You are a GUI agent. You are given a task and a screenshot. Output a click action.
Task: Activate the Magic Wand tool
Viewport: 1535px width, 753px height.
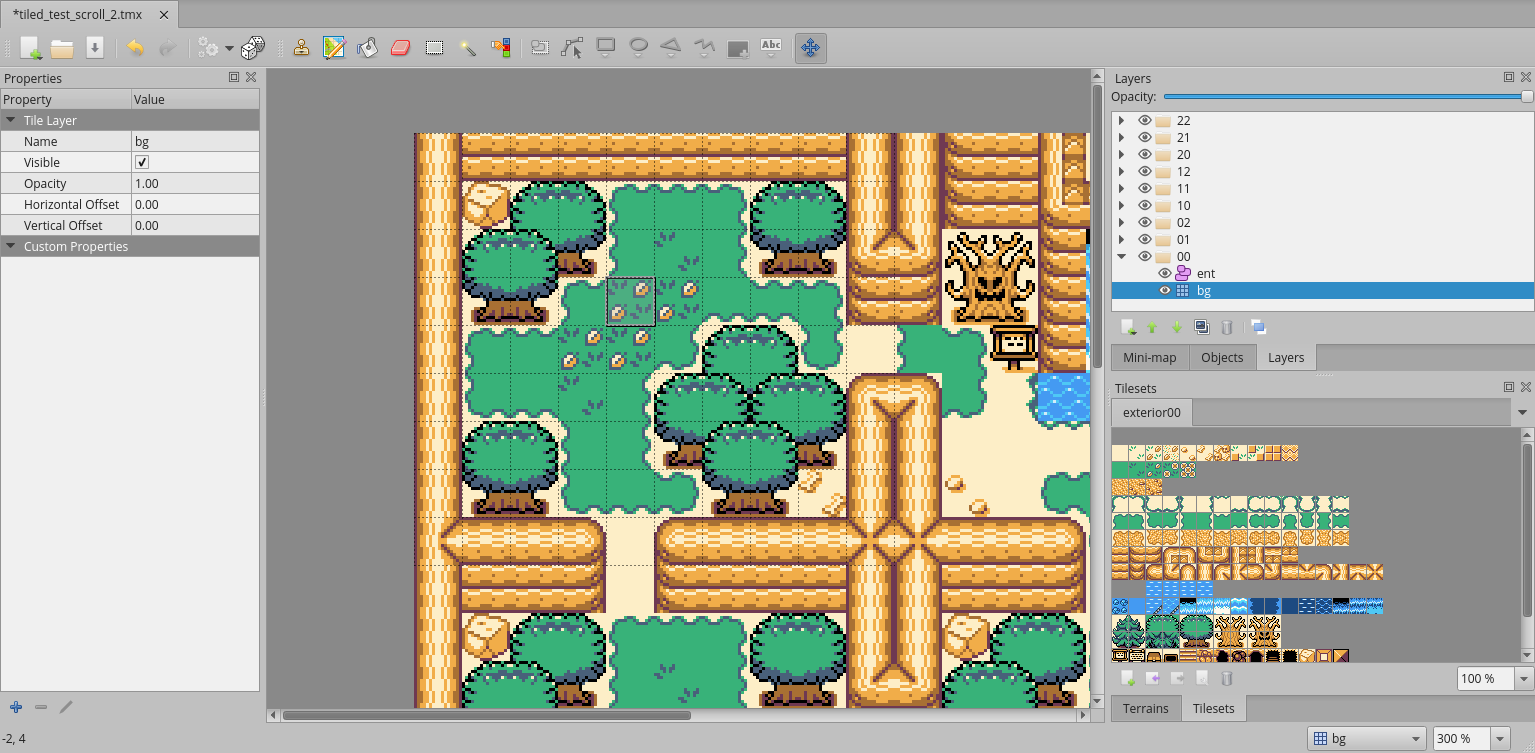click(467, 48)
